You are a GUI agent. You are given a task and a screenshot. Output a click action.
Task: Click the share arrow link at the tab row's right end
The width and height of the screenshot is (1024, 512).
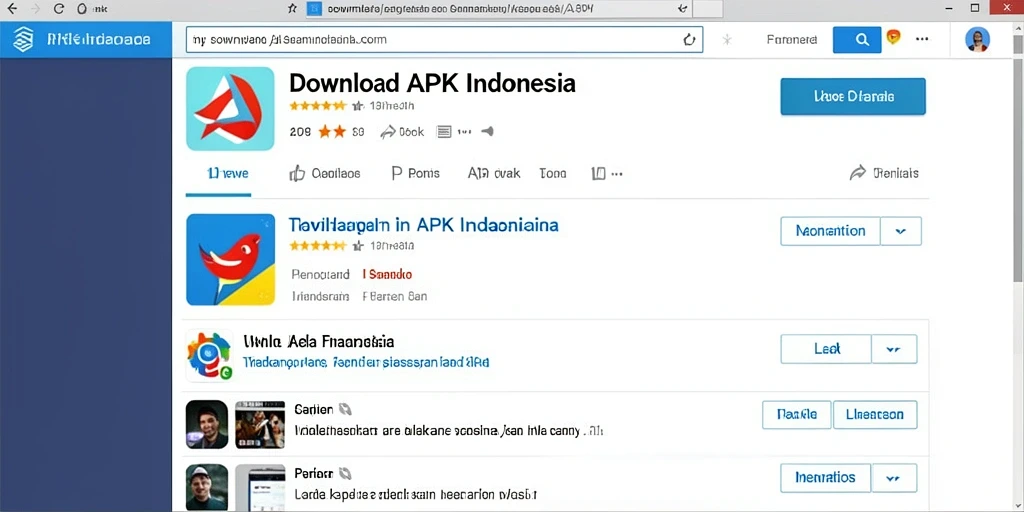884,173
